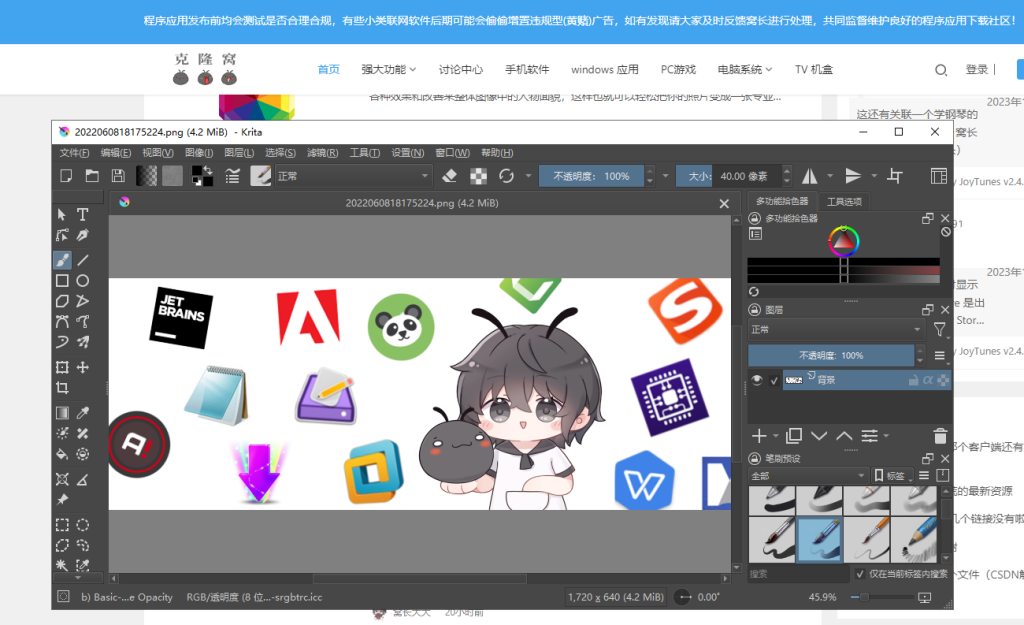Viewport: 1024px width, 625px height.
Task: Toggle lock on 图层 docker header
Action: [x=754, y=310]
